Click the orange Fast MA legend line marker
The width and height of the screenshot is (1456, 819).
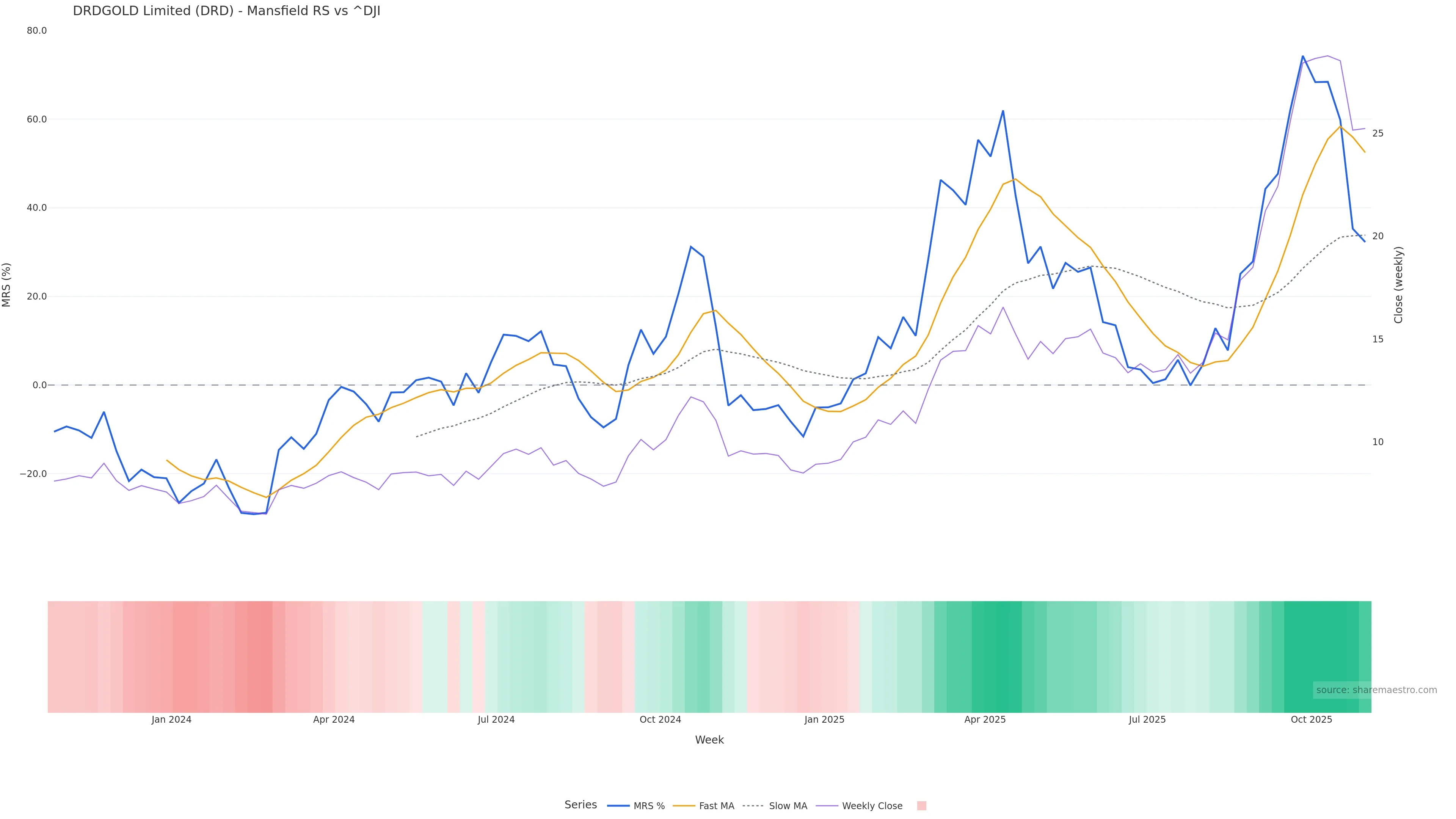click(x=684, y=806)
